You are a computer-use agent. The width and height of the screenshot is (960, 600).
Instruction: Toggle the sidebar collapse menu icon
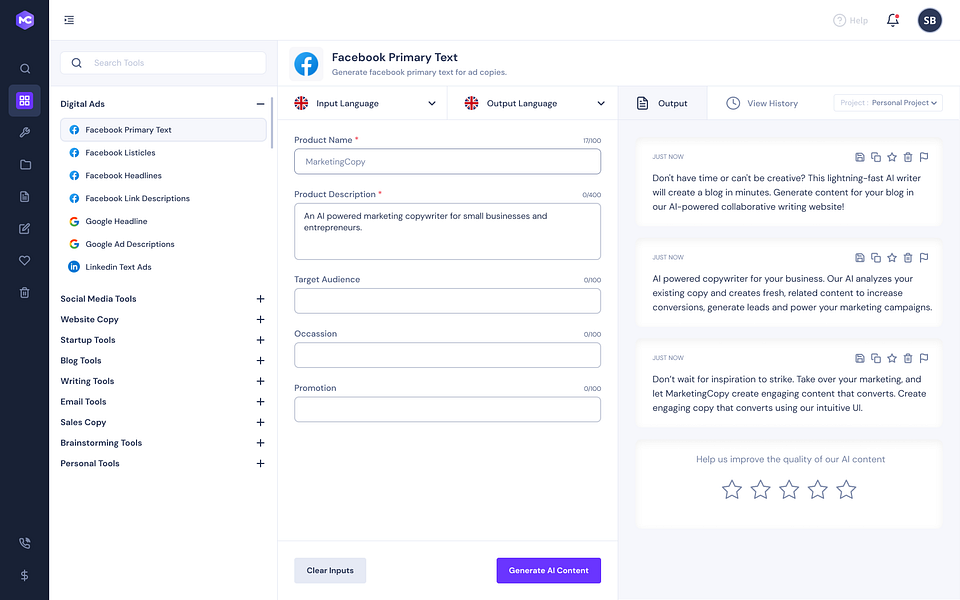69,20
